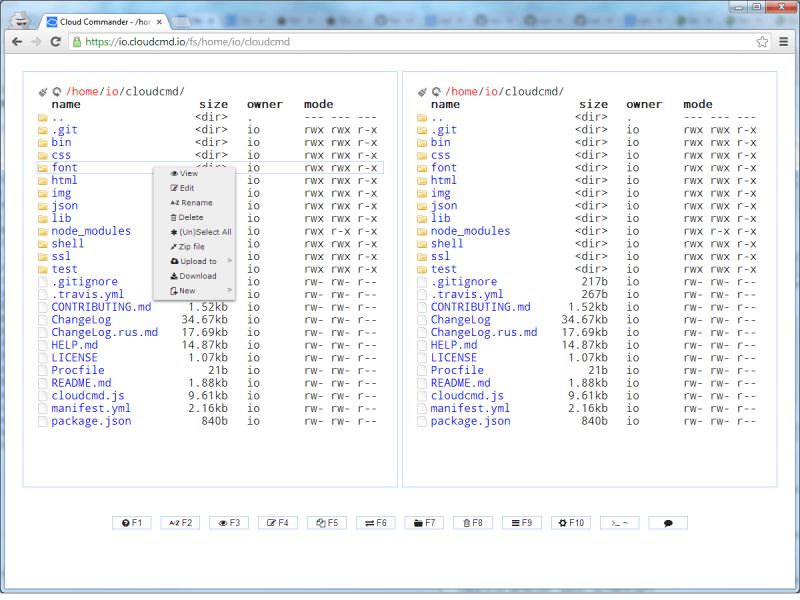Open parent directory .. in left panel
This screenshot has width=800, height=600.
pos(57,118)
